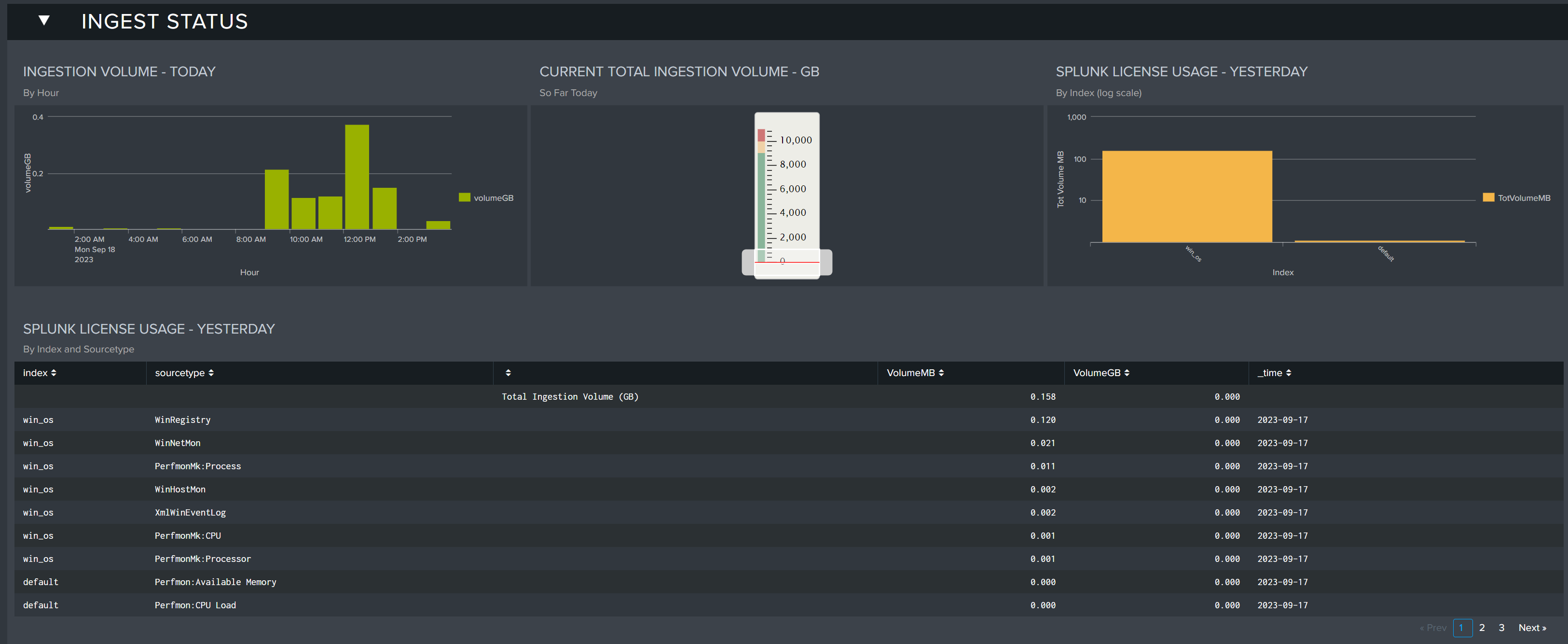Click the volumeGB legend label
This screenshot has width=1568, height=644.
point(494,198)
